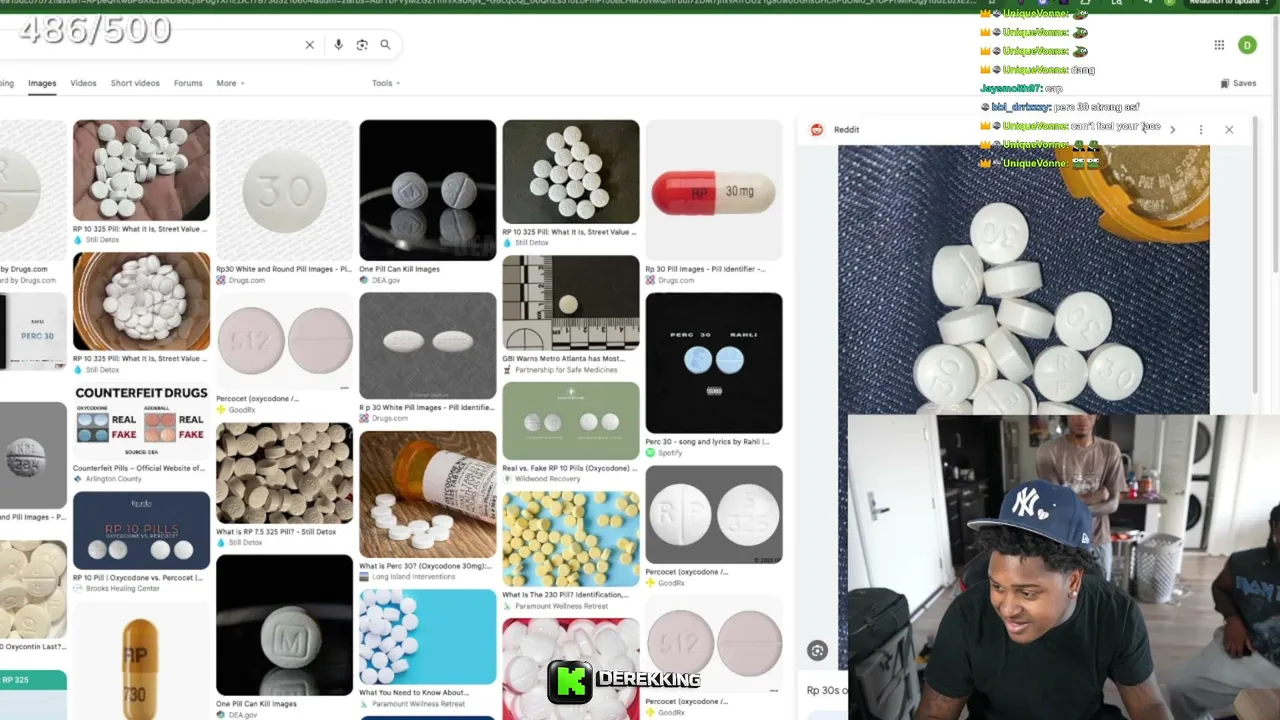The image size is (1280, 720).
Task: Open the hand holding white pills thumbnail
Action: pos(141,170)
